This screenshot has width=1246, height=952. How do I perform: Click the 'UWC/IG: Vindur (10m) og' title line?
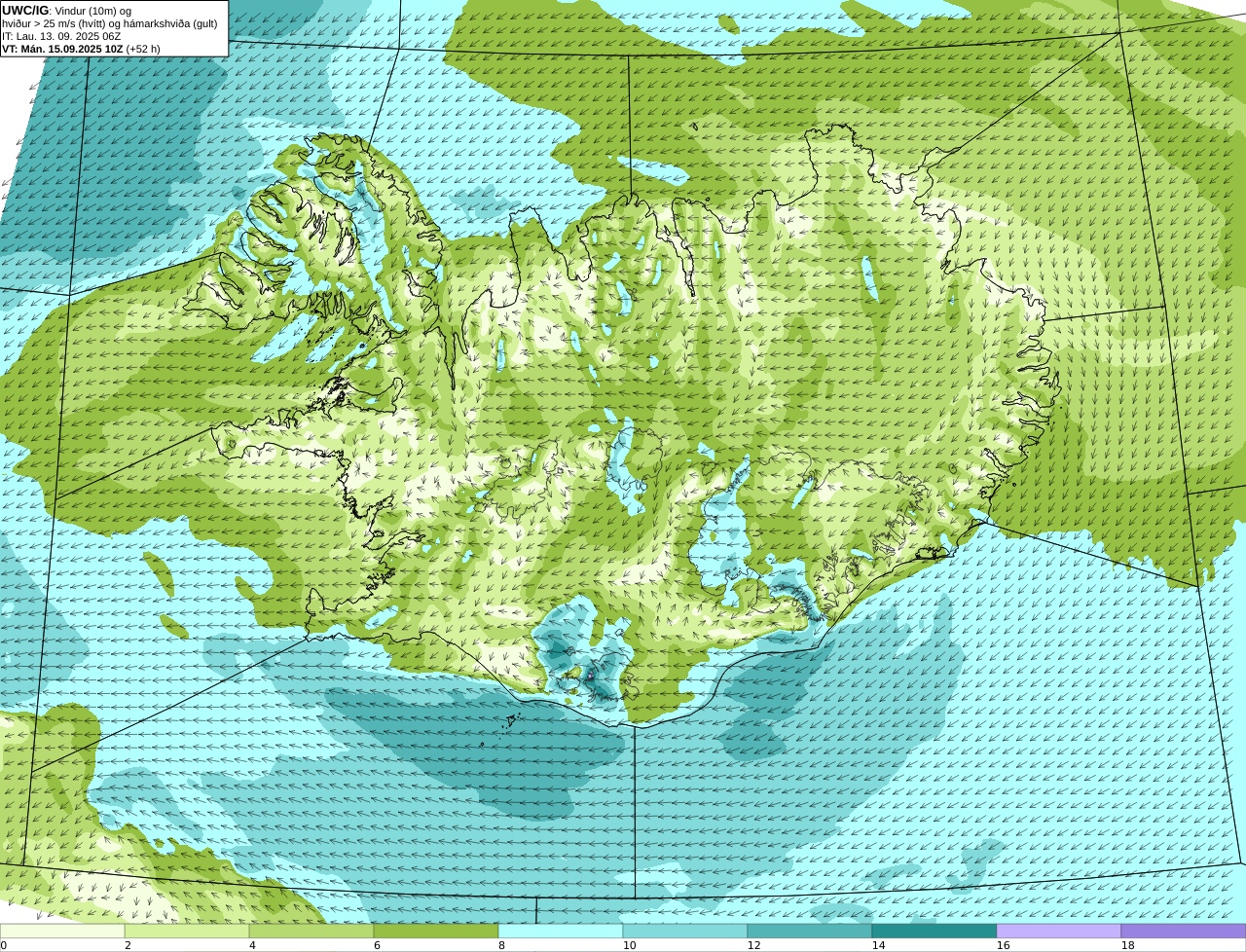pyautogui.click(x=66, y=11)
